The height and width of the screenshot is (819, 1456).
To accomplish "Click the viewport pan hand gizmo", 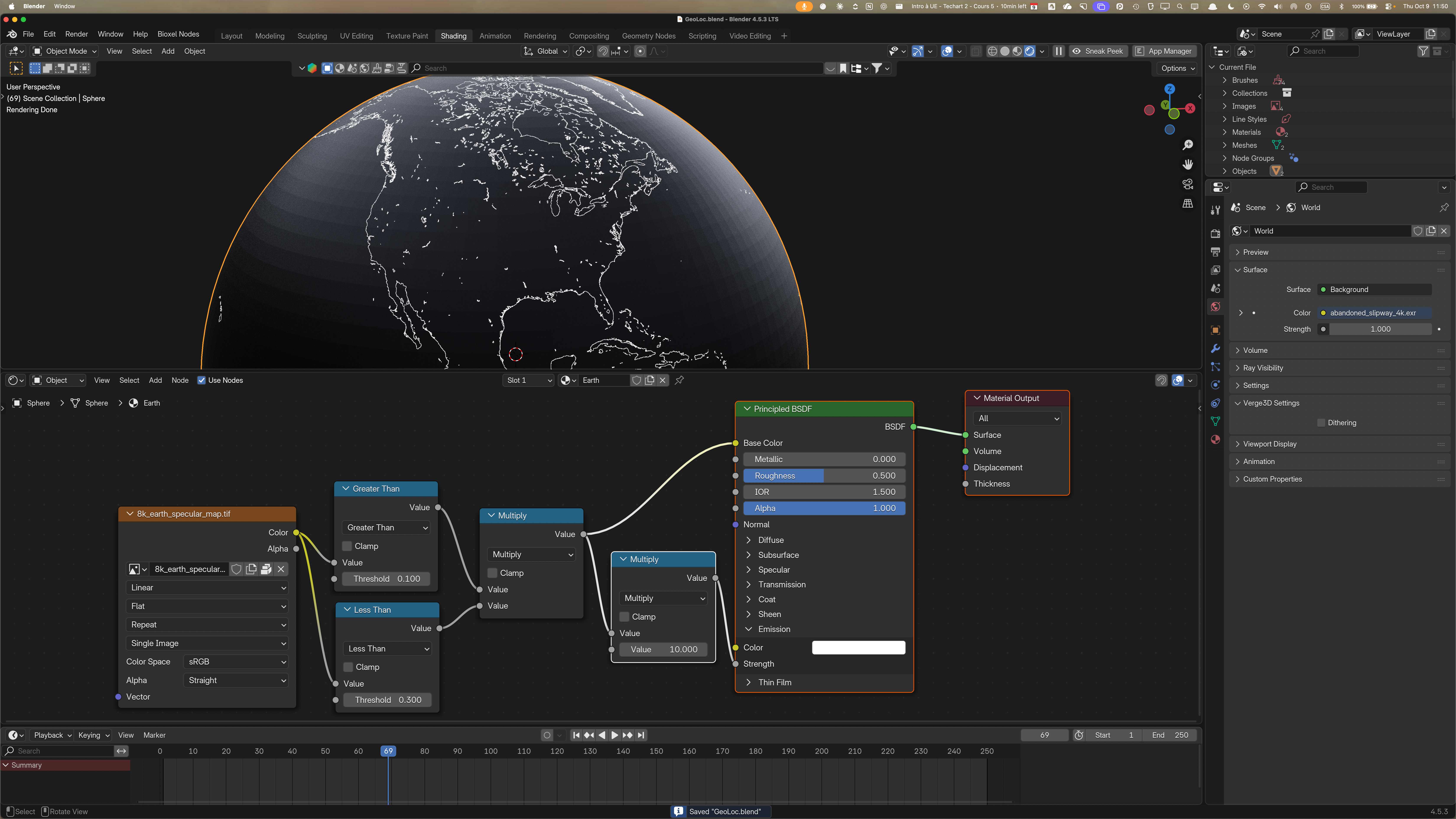I will point(1188,164).
